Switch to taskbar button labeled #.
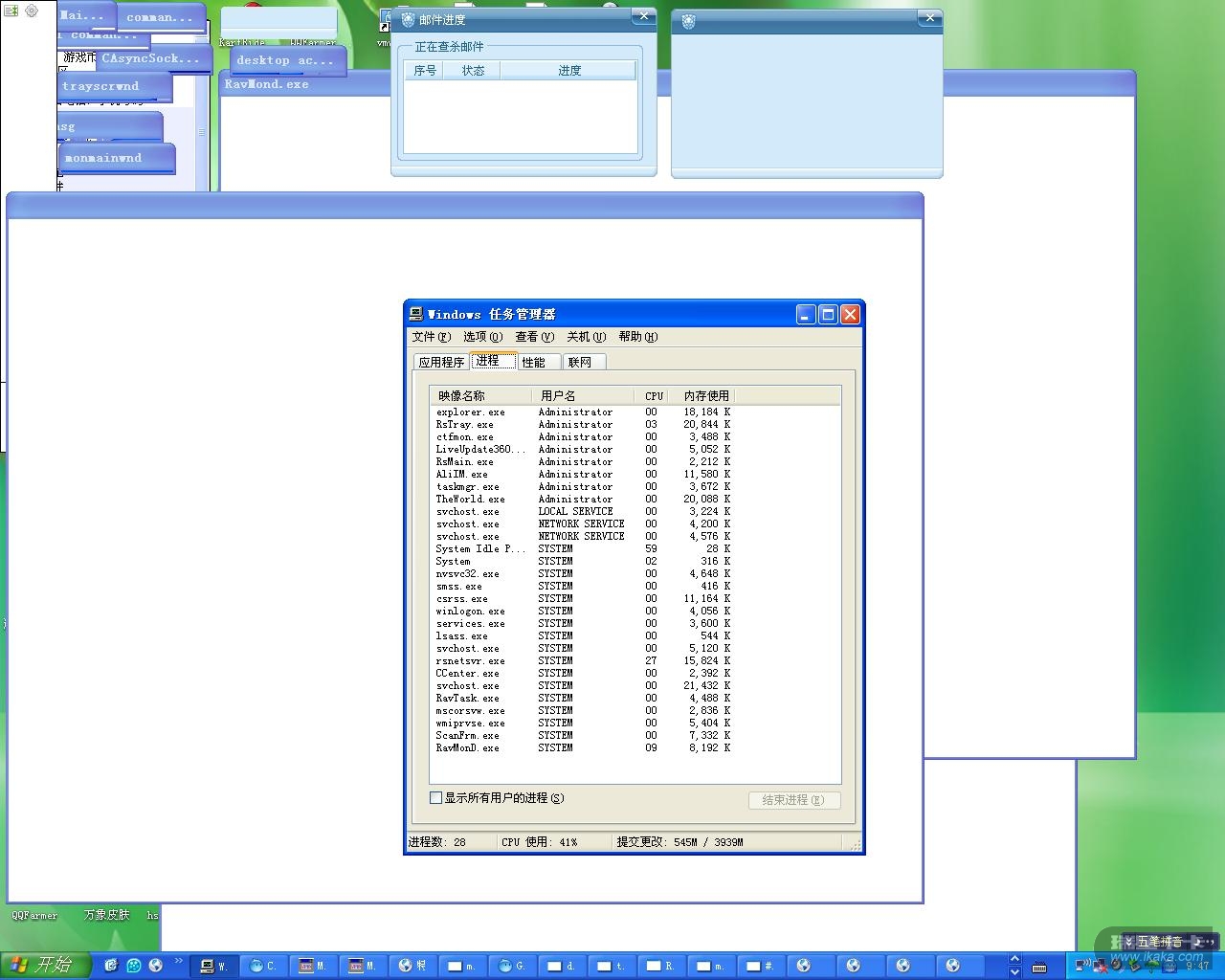Screen dimensions: 1225x980 (x=761, y=966)
